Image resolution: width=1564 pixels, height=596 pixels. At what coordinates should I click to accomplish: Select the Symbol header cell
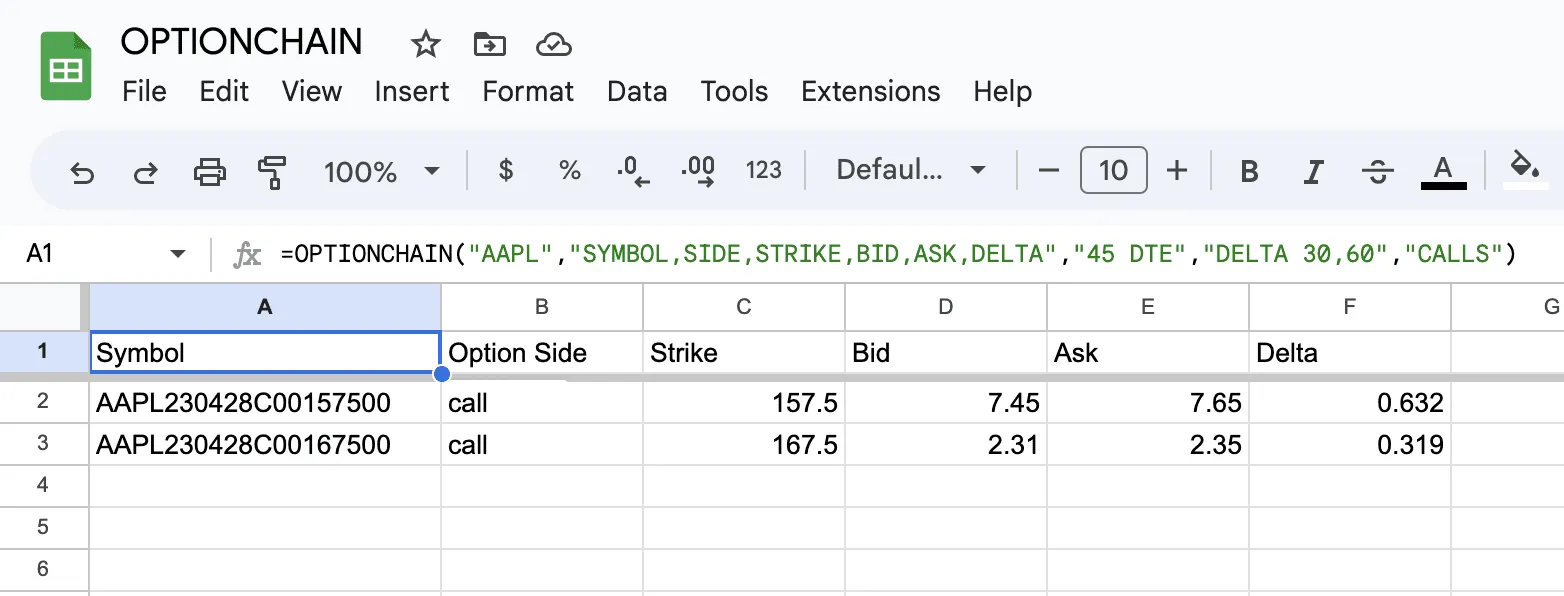265,352
